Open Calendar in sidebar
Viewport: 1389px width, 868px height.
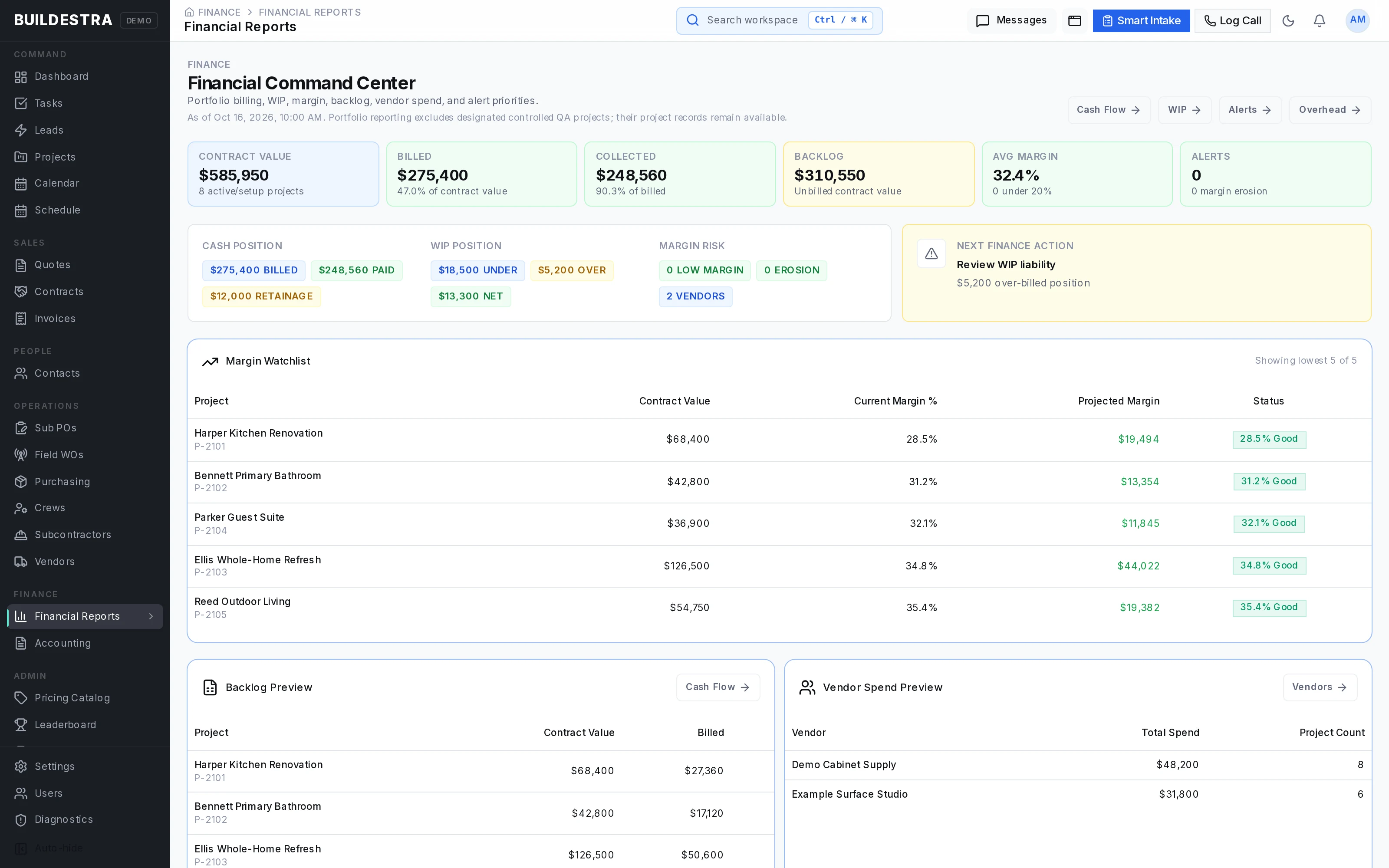click(85, 183)
